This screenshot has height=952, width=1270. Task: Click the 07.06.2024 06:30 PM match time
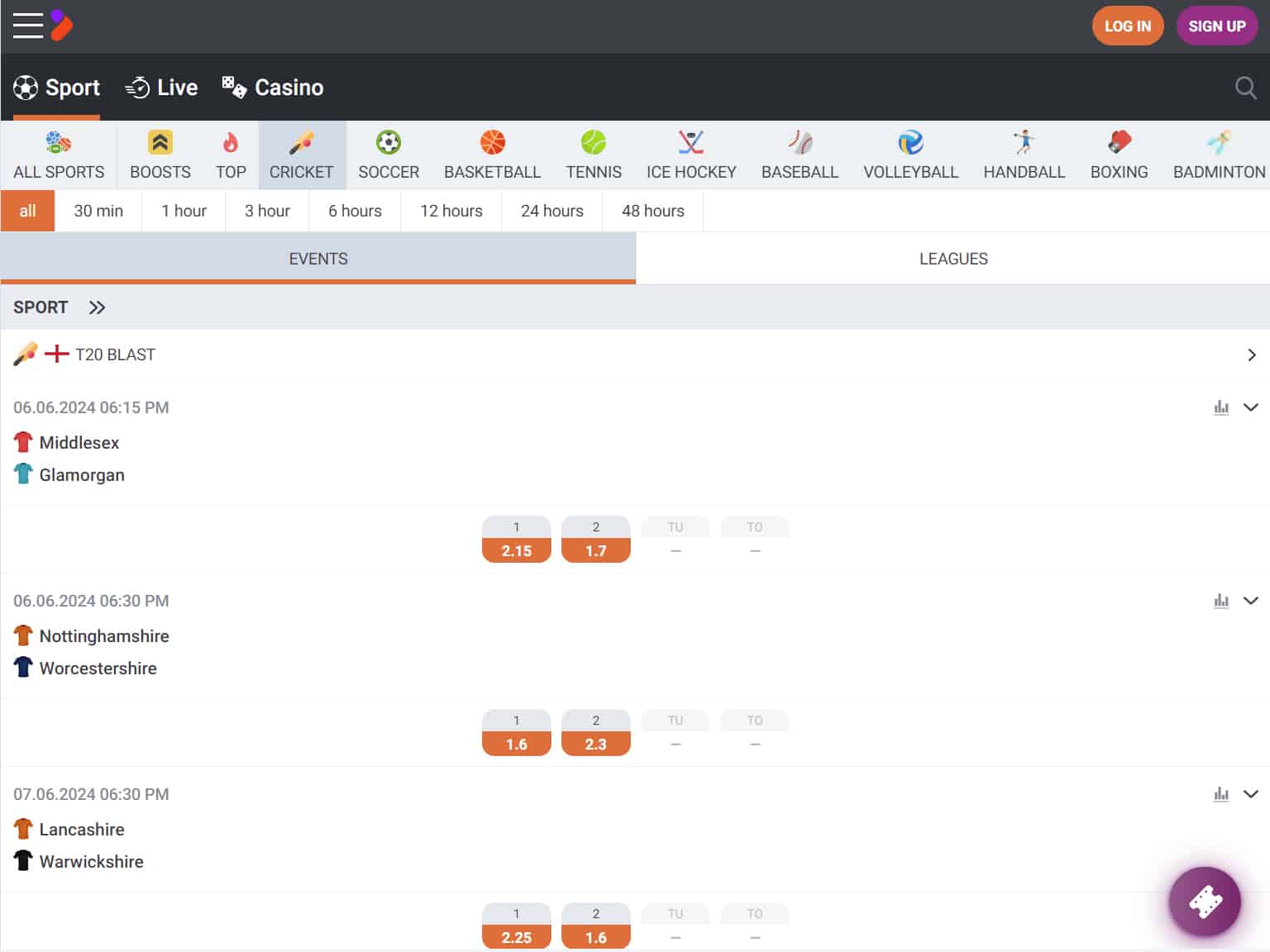click(x=91, y=794)
